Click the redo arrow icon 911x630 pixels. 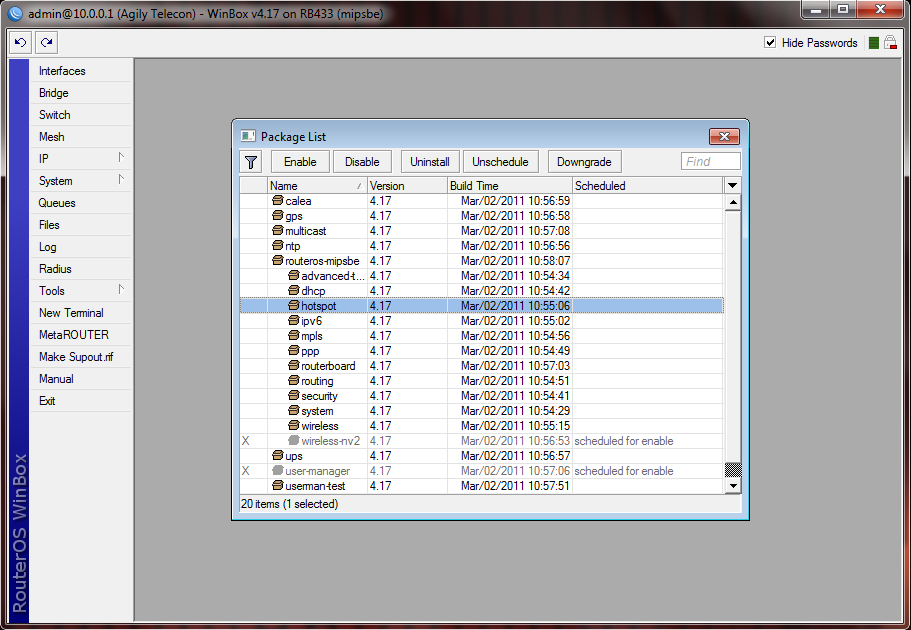point(46,42)
